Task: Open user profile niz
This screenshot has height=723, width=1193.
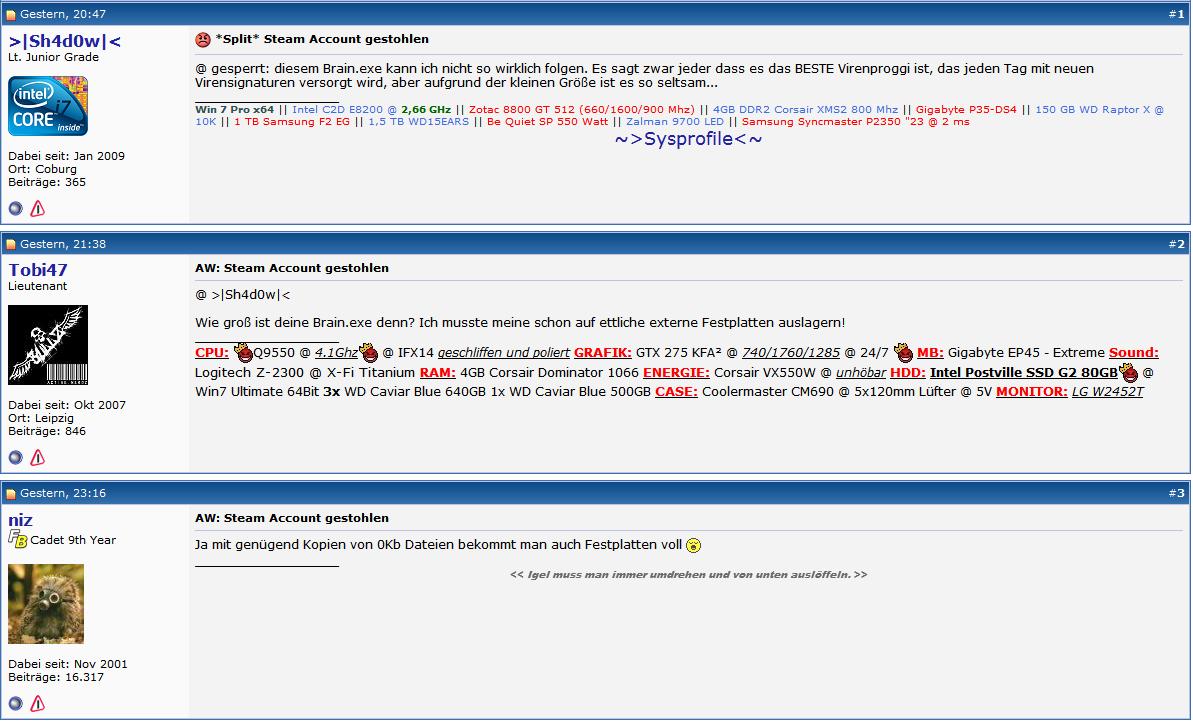Action: 21,520
